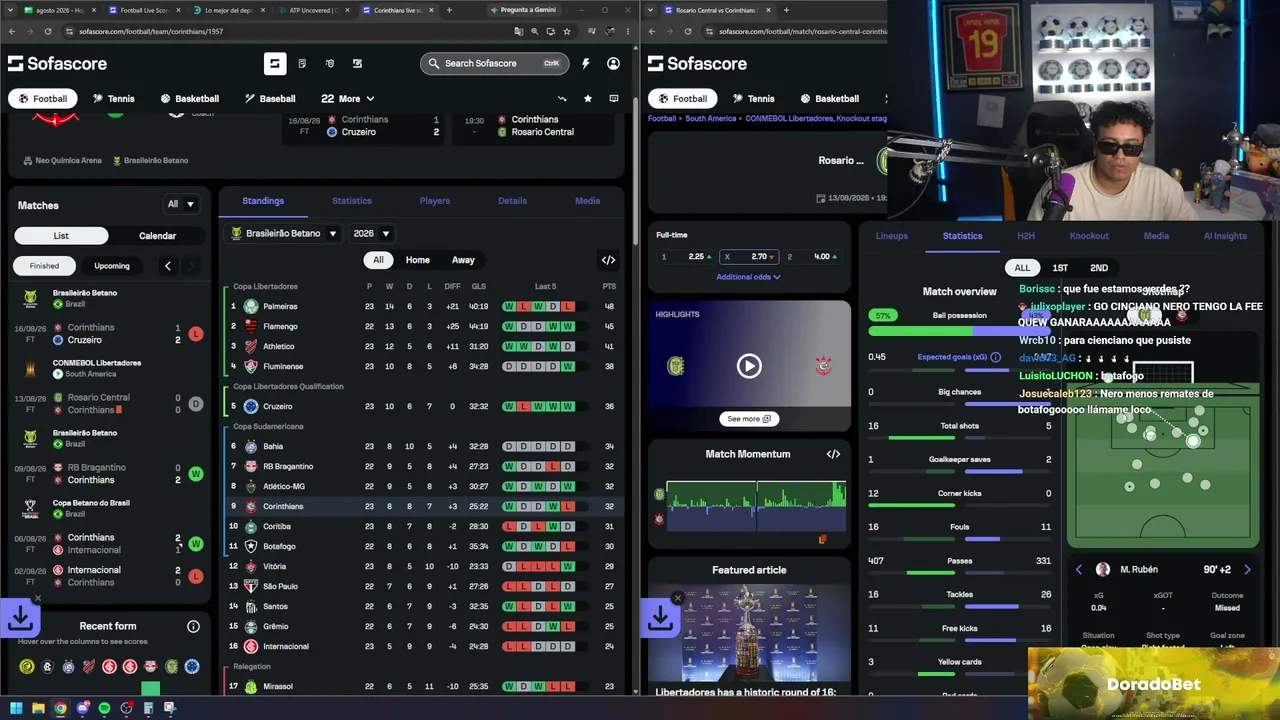
Task: Select Basketball in the left window sports bar
Action: (189, 99)
